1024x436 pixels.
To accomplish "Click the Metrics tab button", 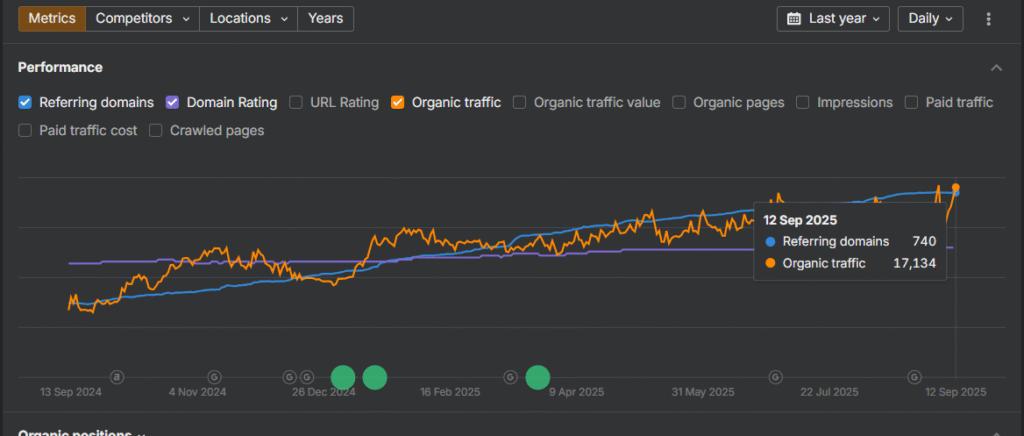I will (x=52, y=19).
